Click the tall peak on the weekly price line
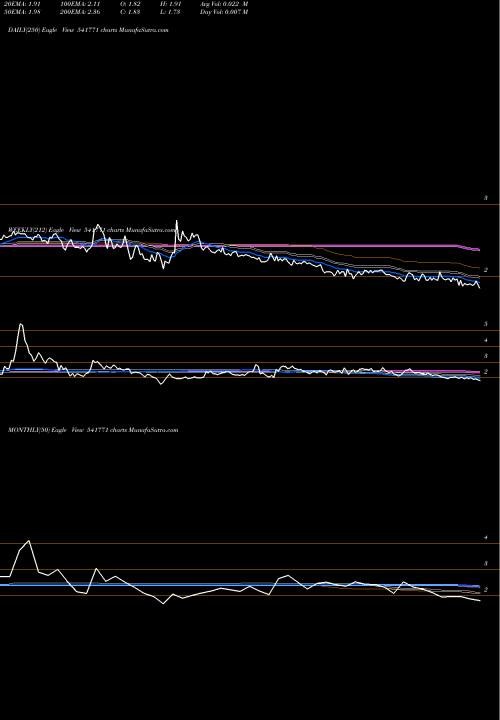Viewport: 500px width, 720px height. (21, 325)
